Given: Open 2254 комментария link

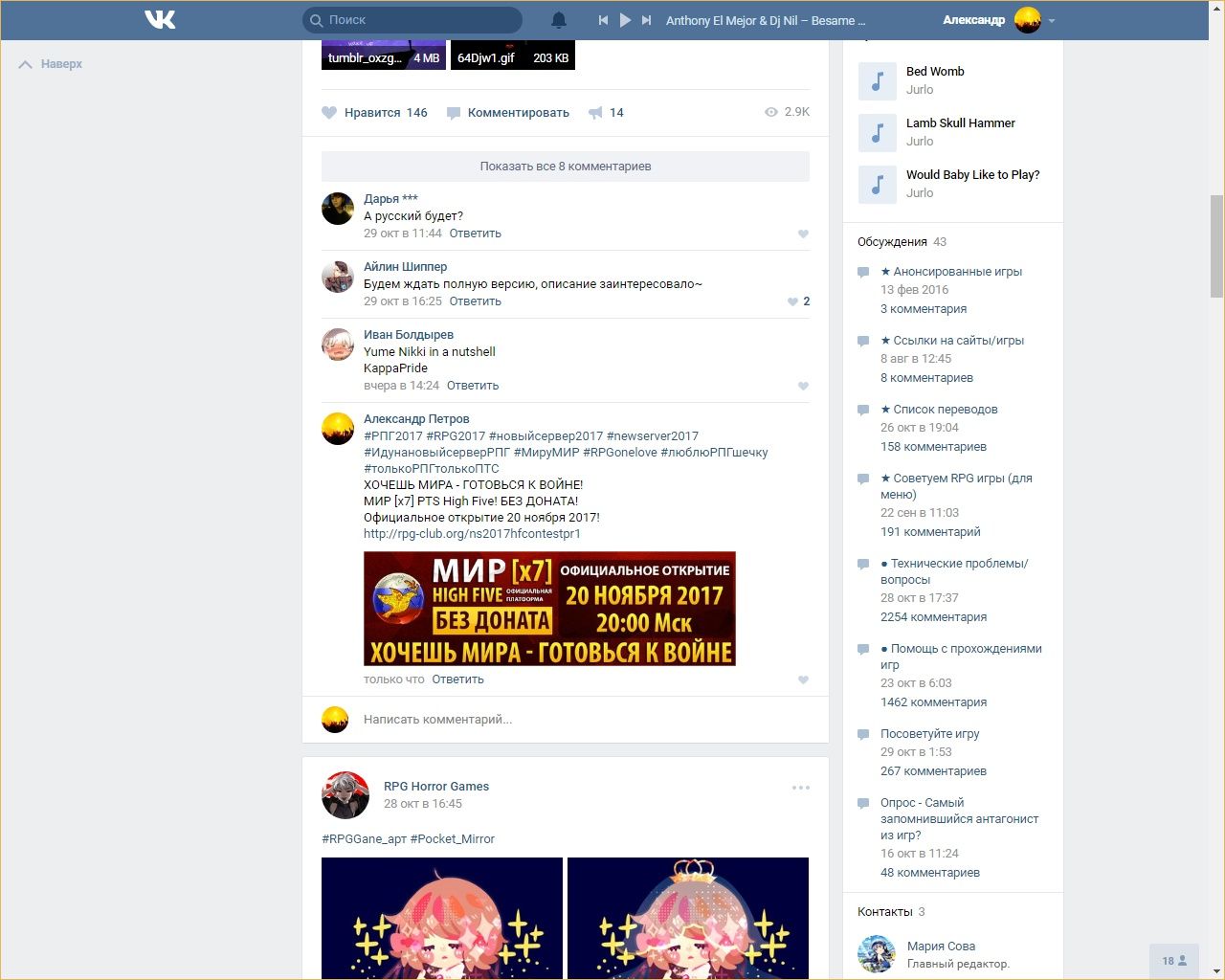Looking at the screenshot, I should click(933, 617).
